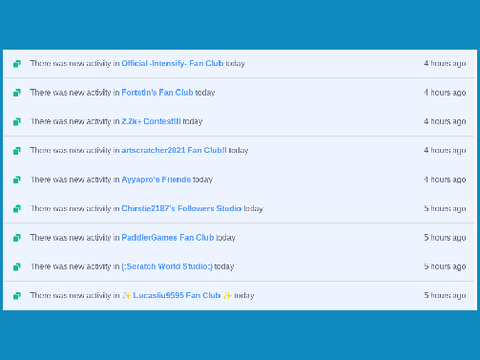Click studio icon beside Official -Intensify- Fan Club
Image resolution: width=480 pixels, height=360 pixels.
[17, 63]
